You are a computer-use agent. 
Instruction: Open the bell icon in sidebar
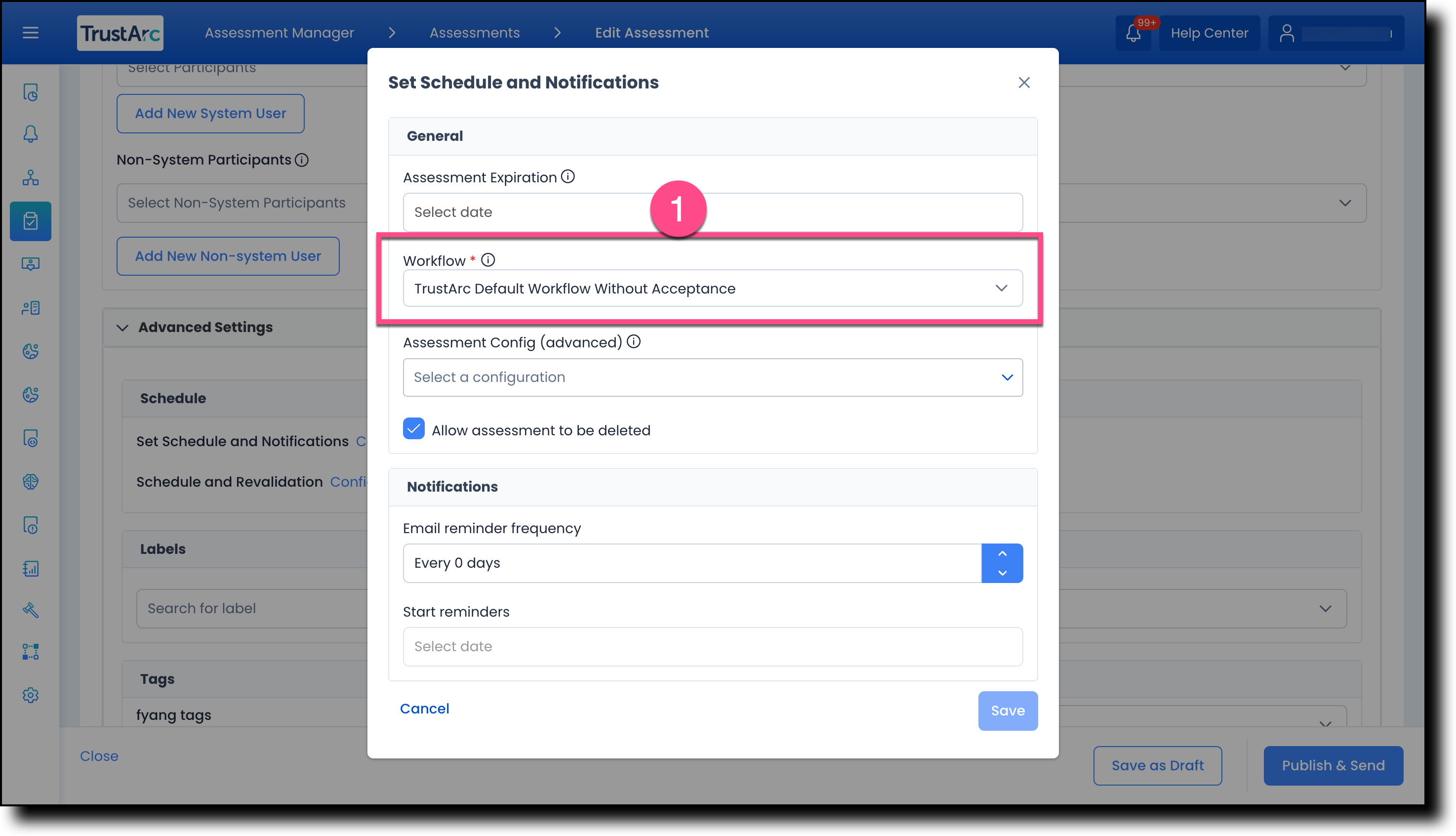coord(31,134)
